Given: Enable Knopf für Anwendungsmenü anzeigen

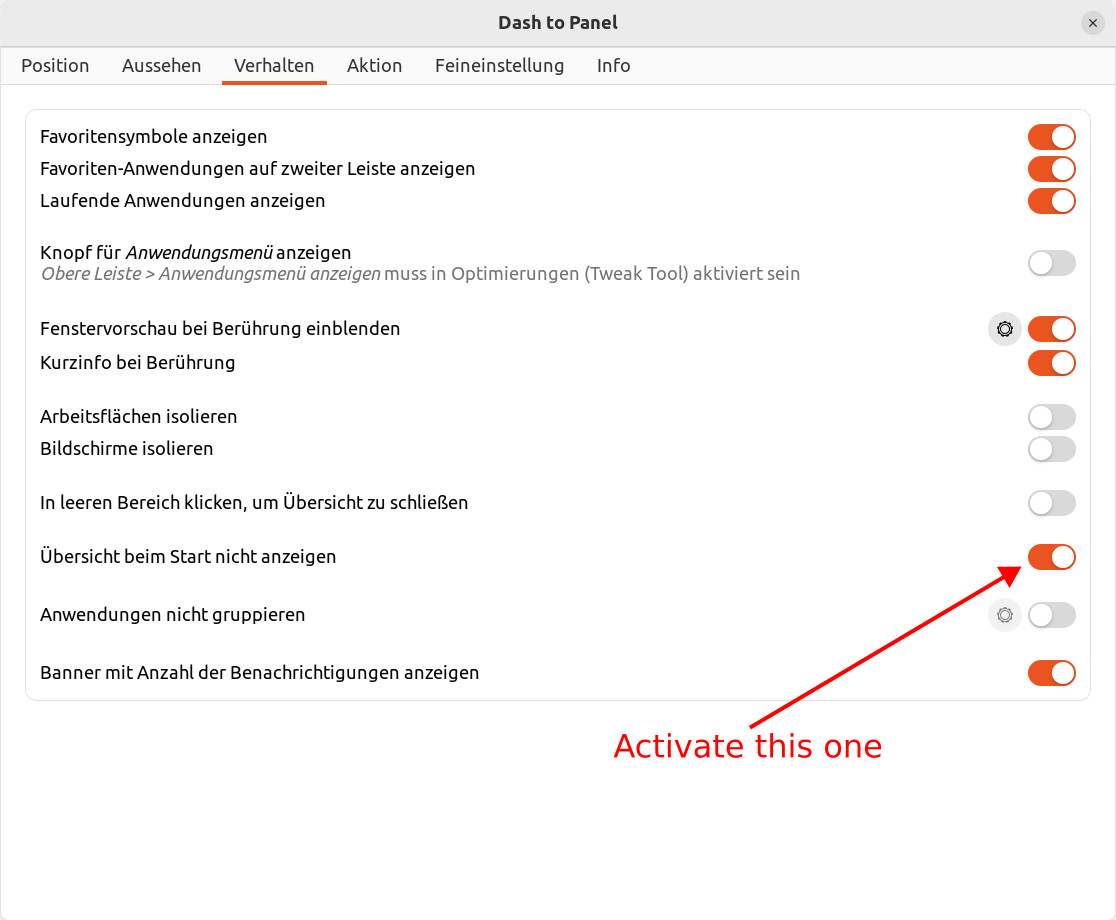Looking at the screenshot, I should point(1051,263).
